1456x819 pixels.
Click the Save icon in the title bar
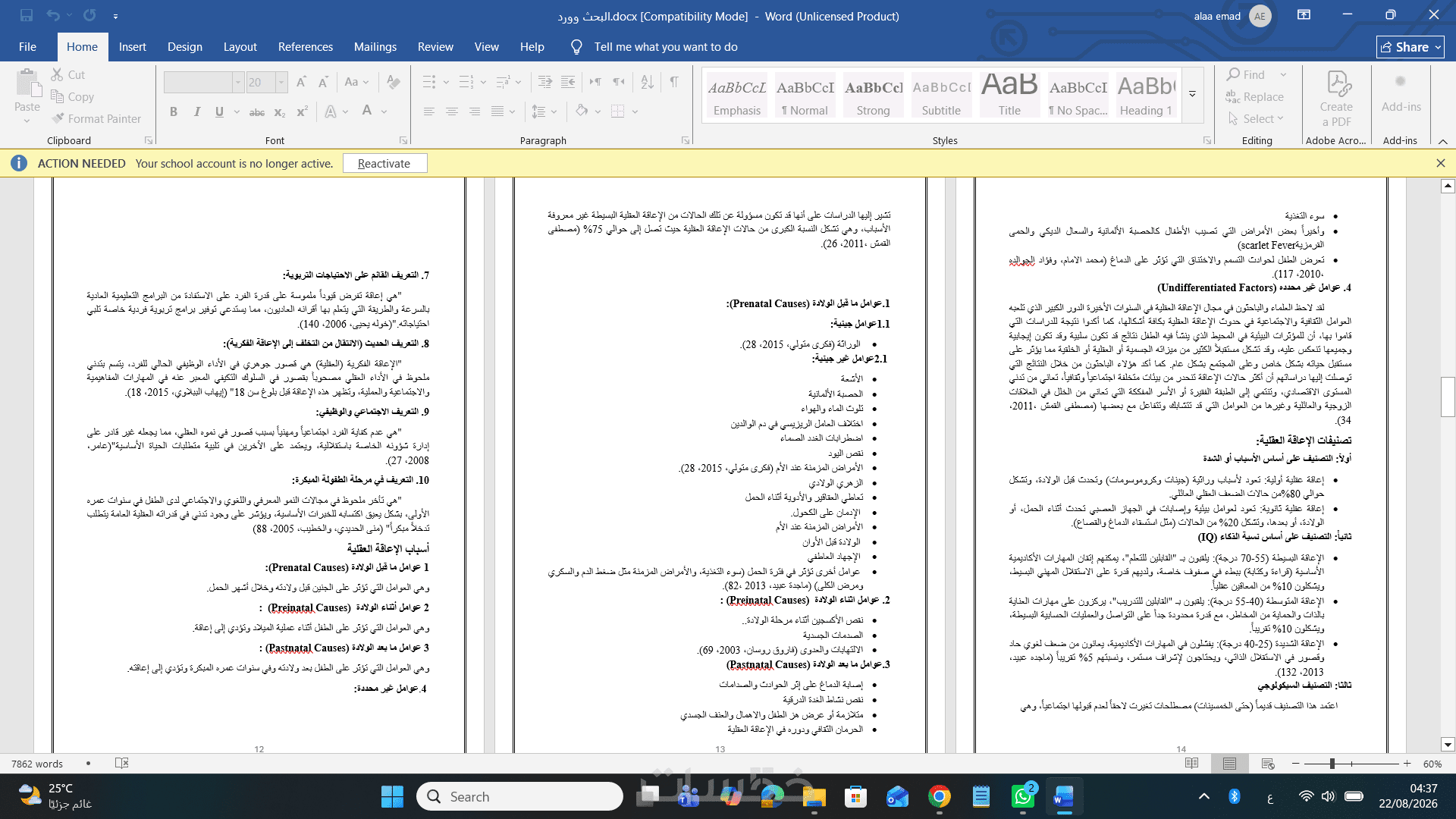[27, 15]
